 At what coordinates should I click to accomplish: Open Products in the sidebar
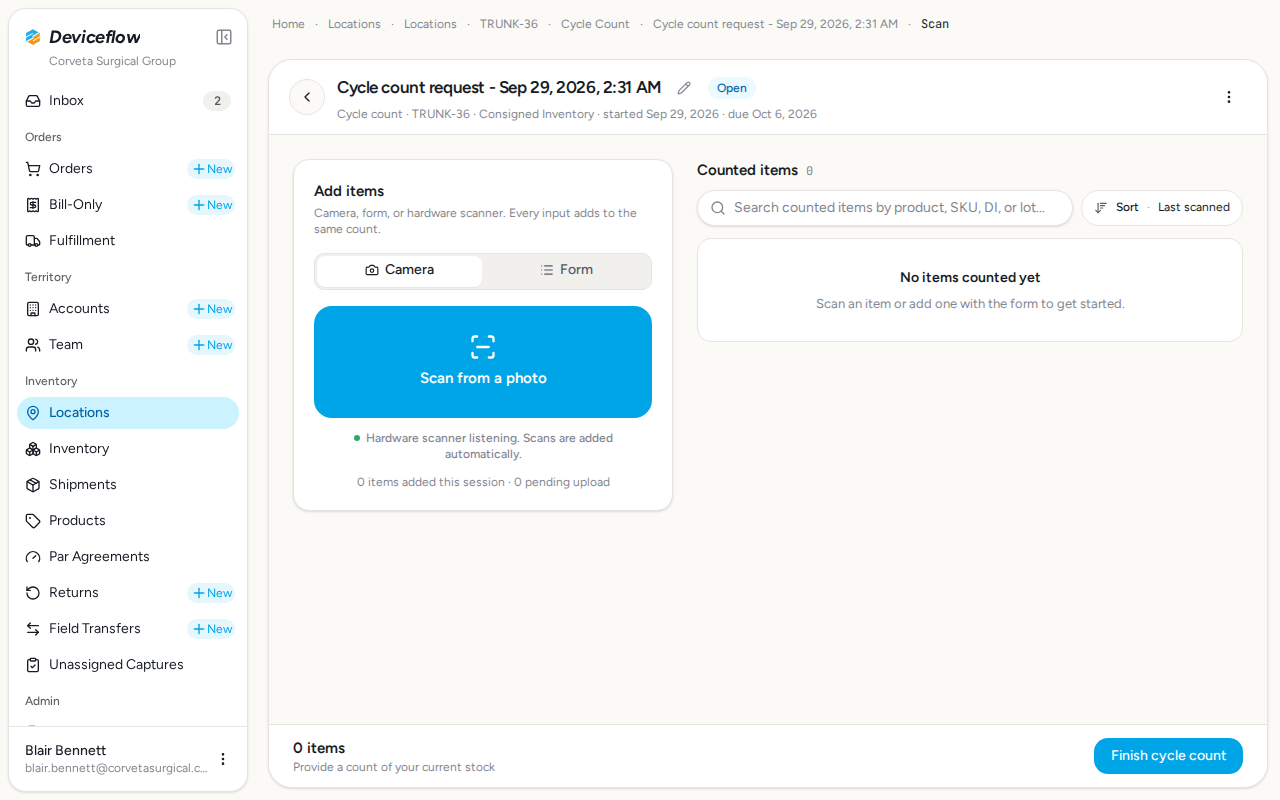pyautogui.click(x=128, y=521)
